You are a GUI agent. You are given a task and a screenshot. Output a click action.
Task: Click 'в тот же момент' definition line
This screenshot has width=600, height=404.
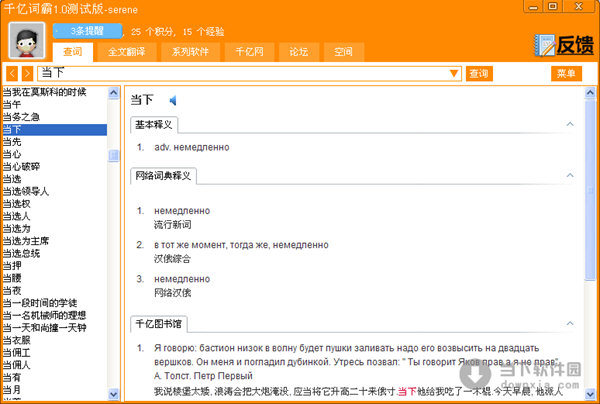(x=241, y=245)
